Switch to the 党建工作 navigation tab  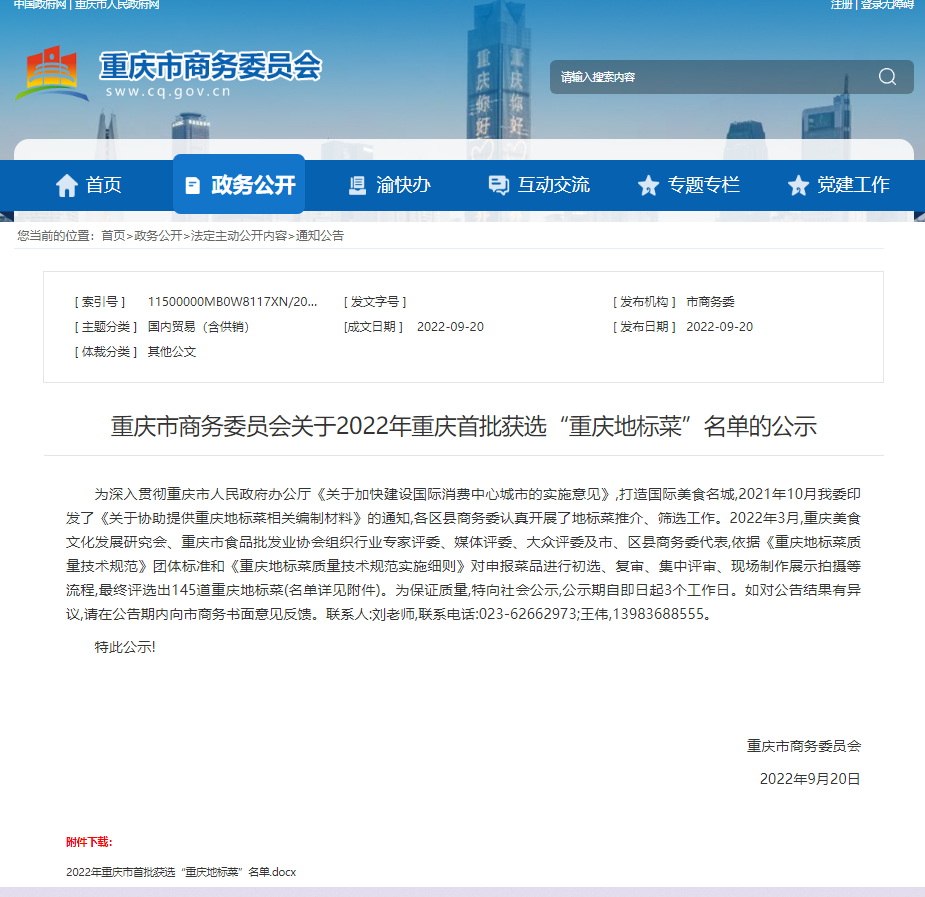coord(838,185)
